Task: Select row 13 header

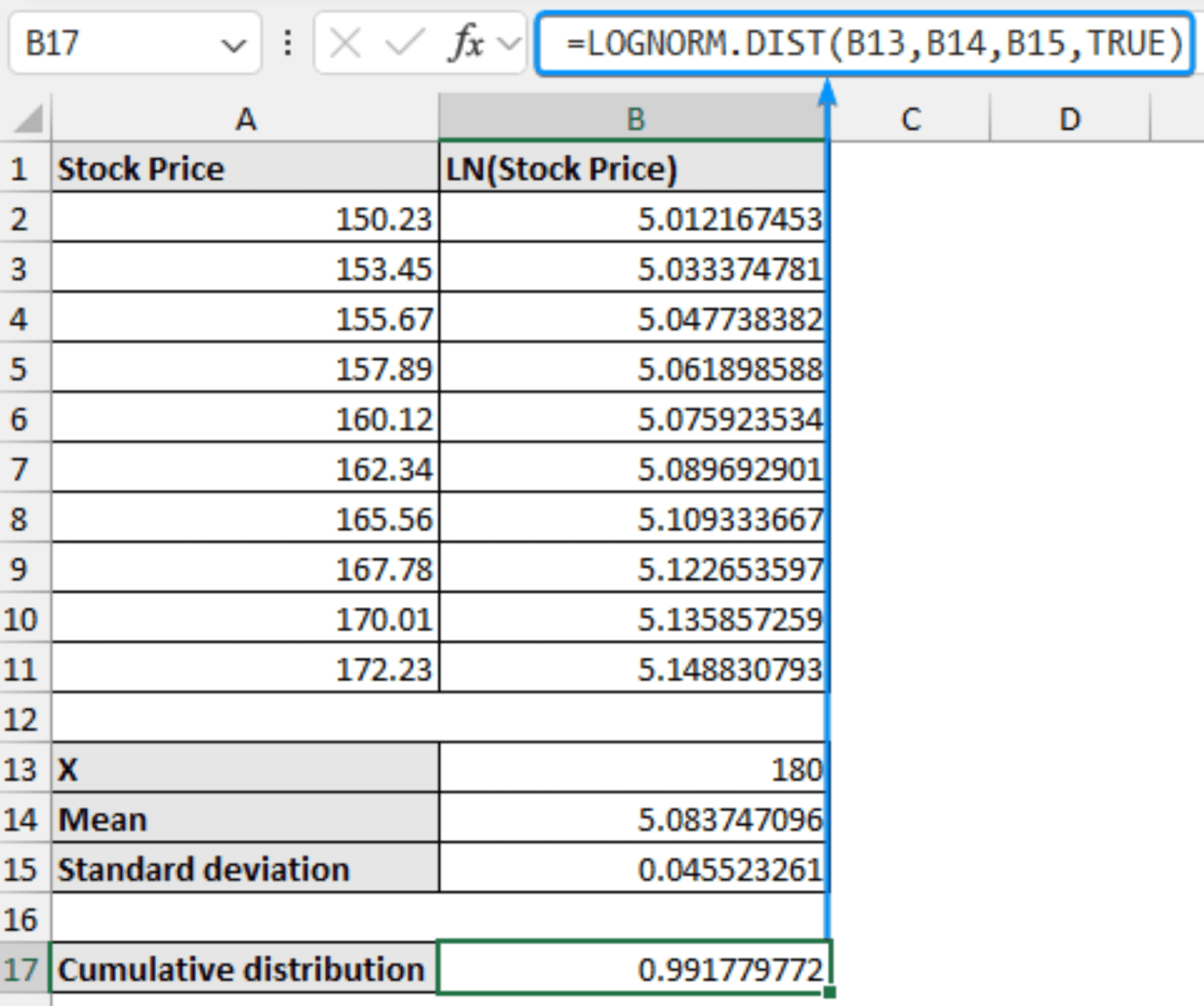Action: point(24,769)
